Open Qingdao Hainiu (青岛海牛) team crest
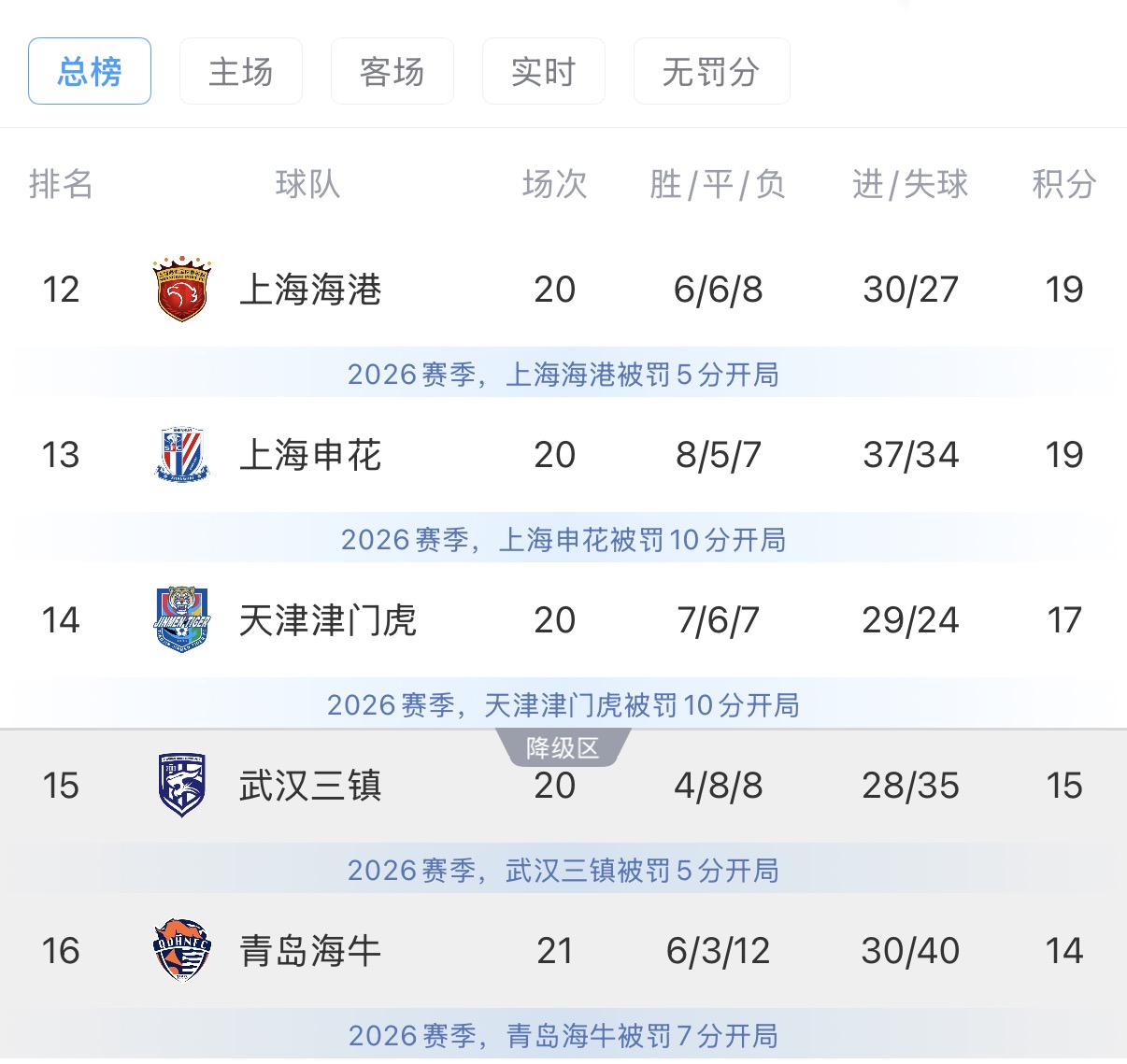This screenshot has width=1127, height=1064. coord(182,950)
